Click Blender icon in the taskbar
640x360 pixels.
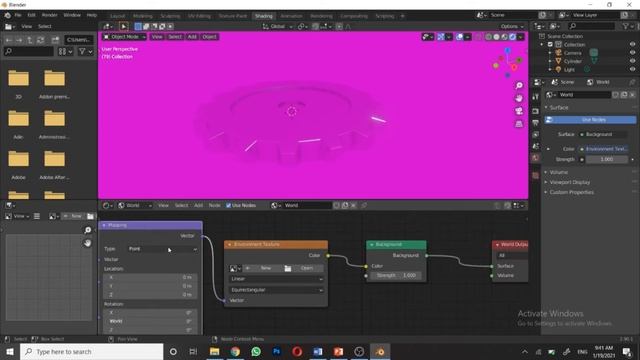380,351
